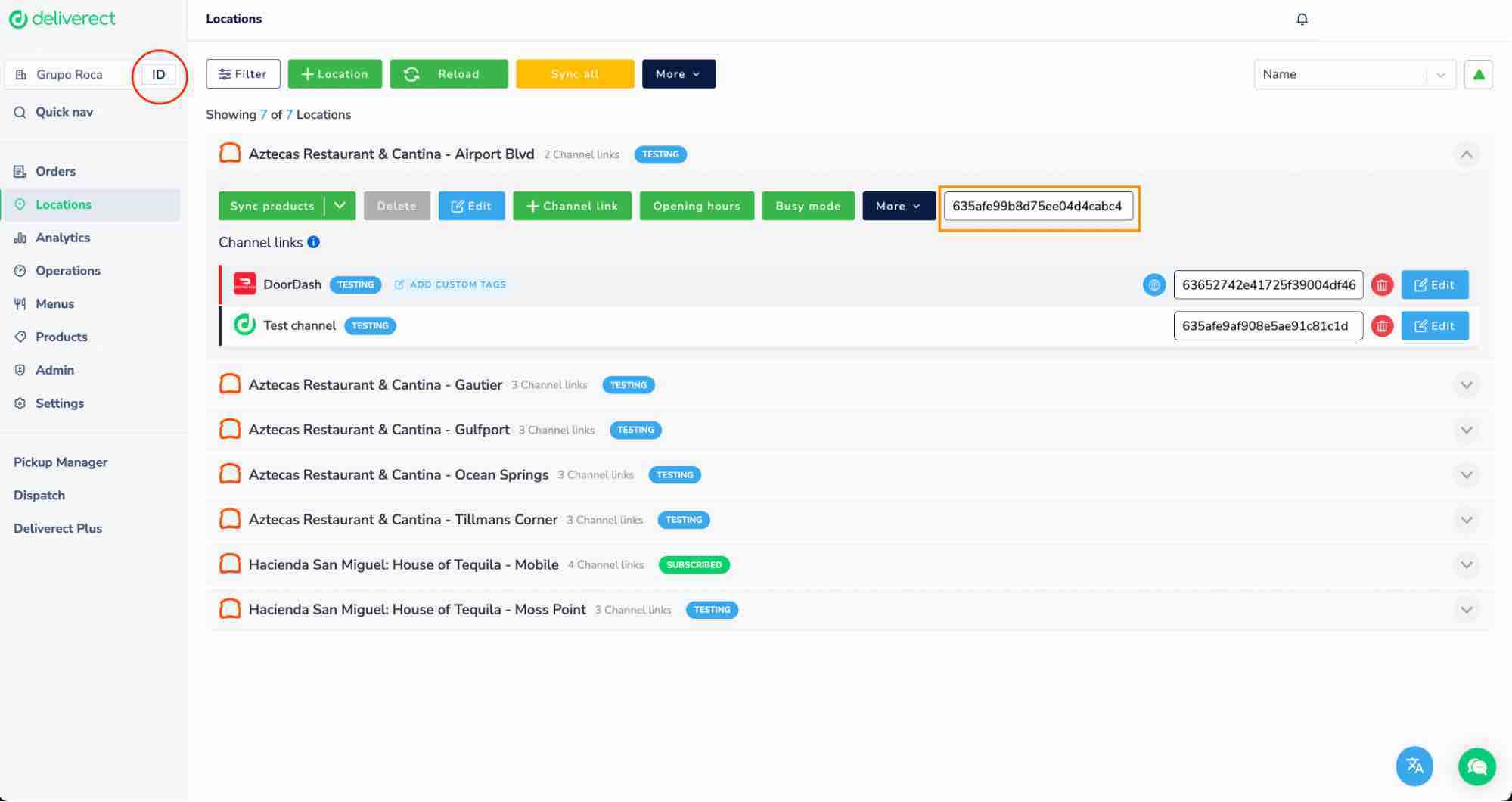1512x802 pixels.
Task: Click the location ID input field
Action: [x=1039, y=206]
